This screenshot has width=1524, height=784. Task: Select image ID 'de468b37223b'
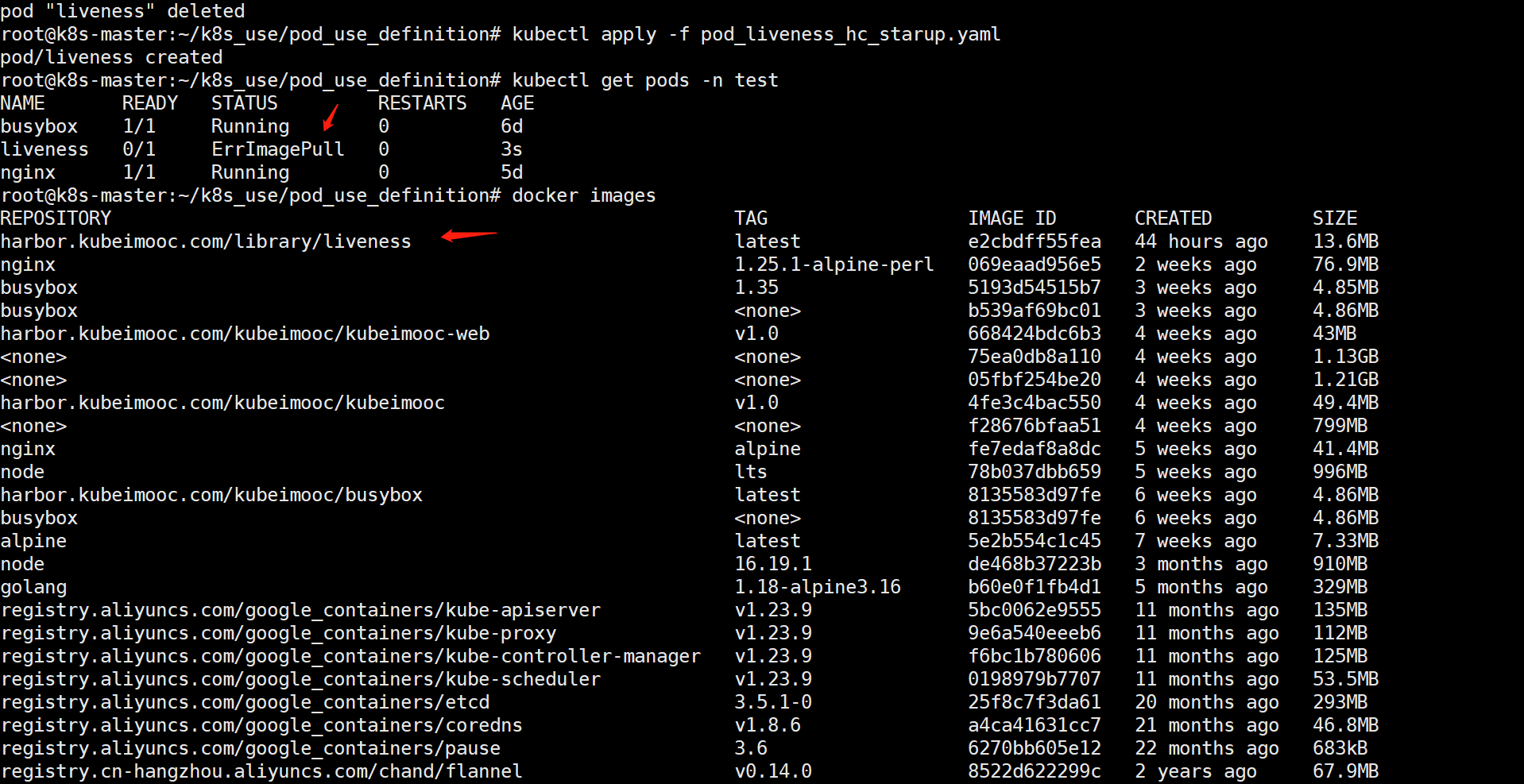1035,564
